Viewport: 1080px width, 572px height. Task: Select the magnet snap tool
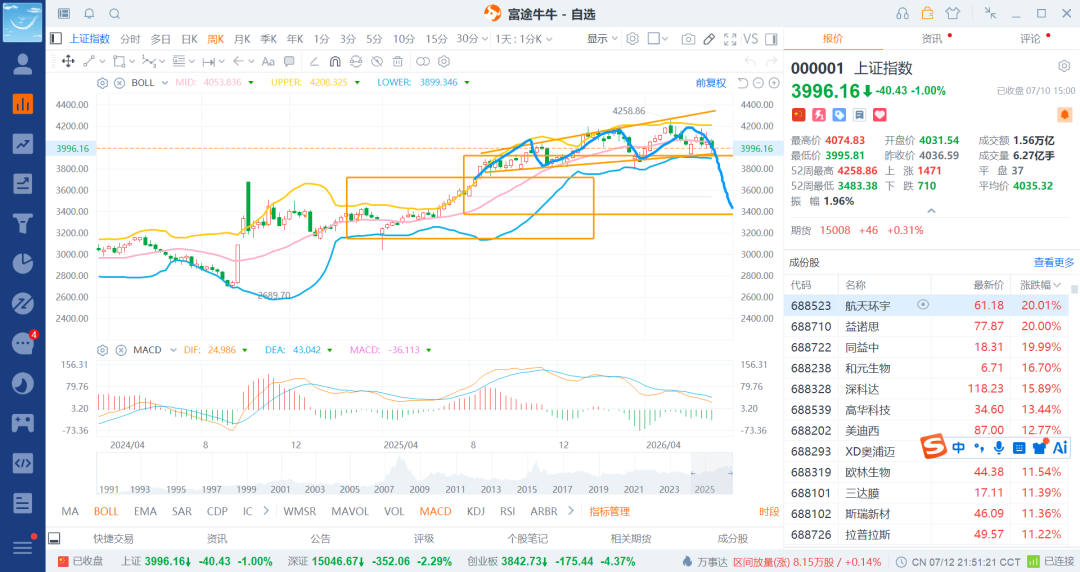(x=335, y=61)
